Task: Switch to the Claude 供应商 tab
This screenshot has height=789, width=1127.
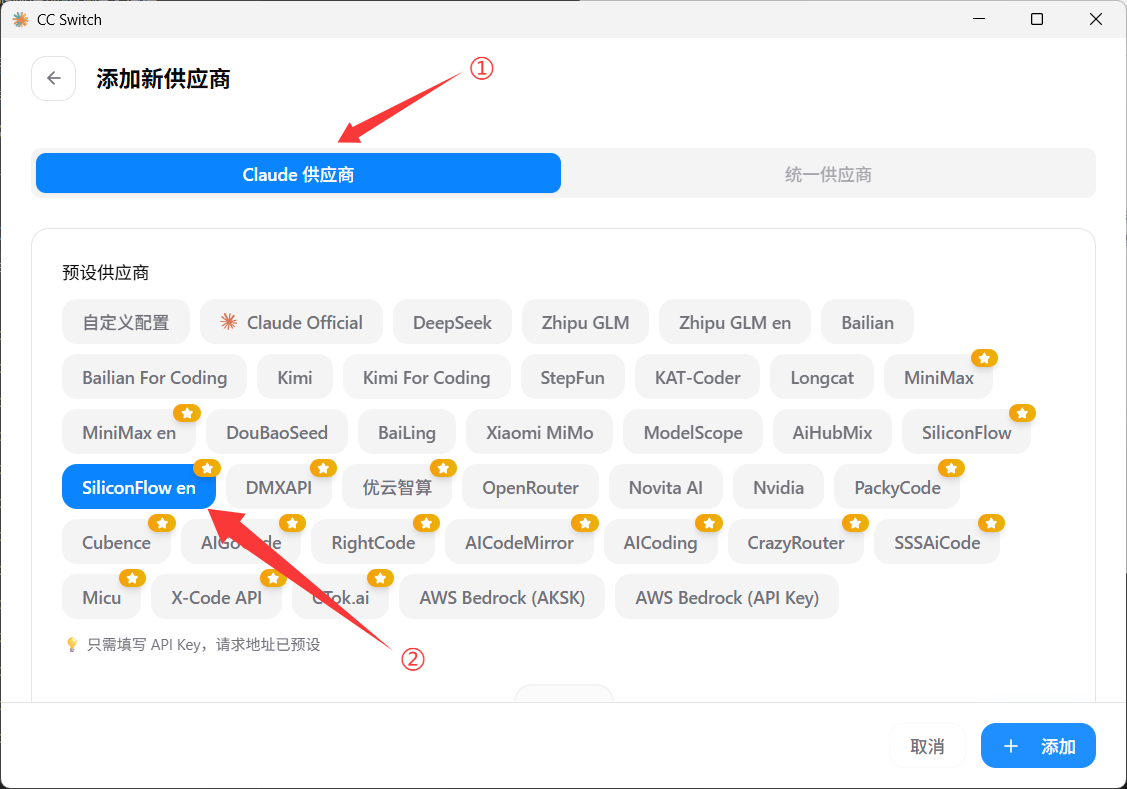Action: pyautogui.click(x=298, y=173)
